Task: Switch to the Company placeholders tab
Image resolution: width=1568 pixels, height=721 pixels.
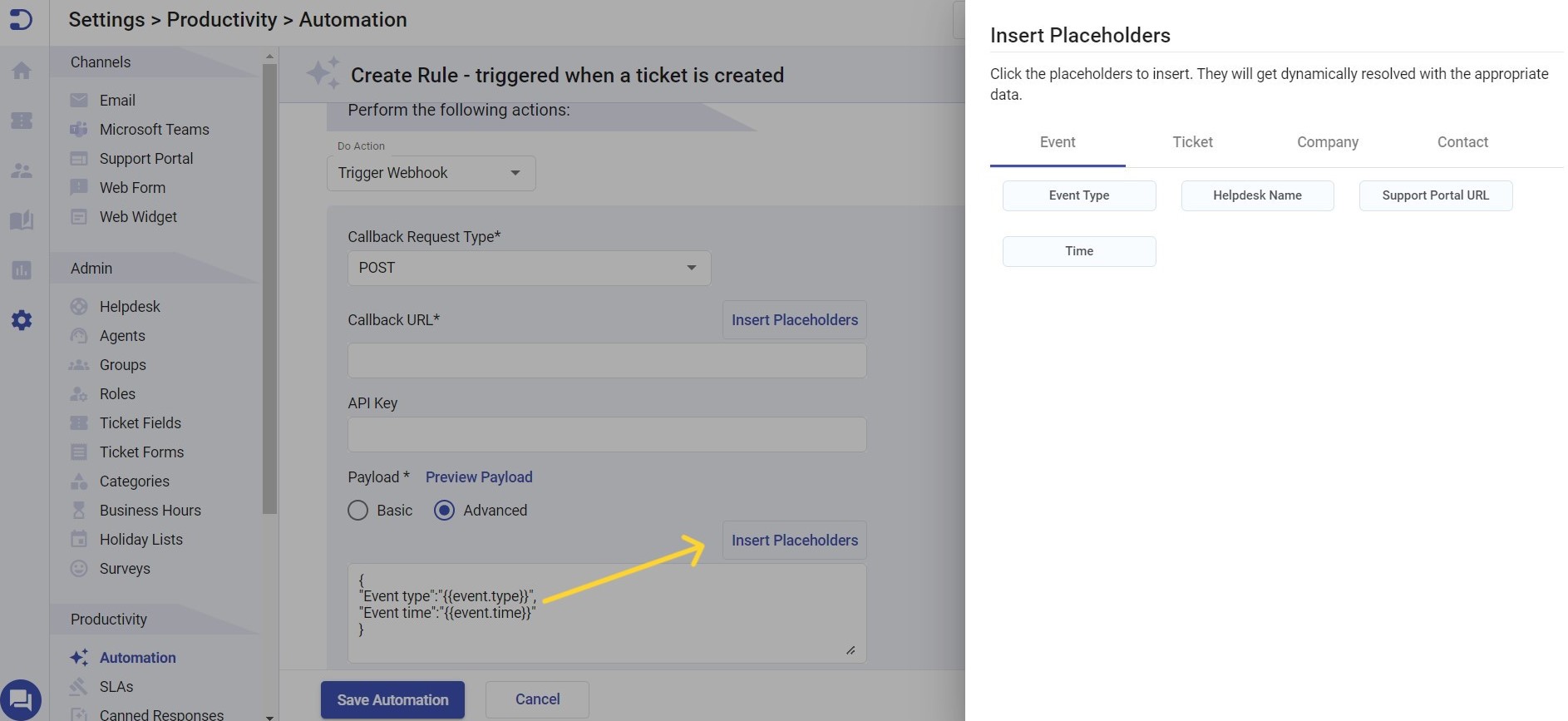Action: coord(1327,142)
